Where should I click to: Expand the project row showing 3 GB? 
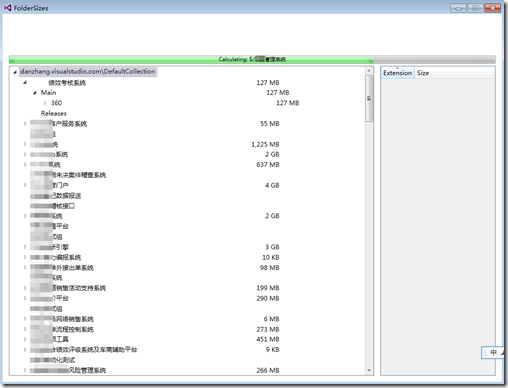tap(25, 247)
